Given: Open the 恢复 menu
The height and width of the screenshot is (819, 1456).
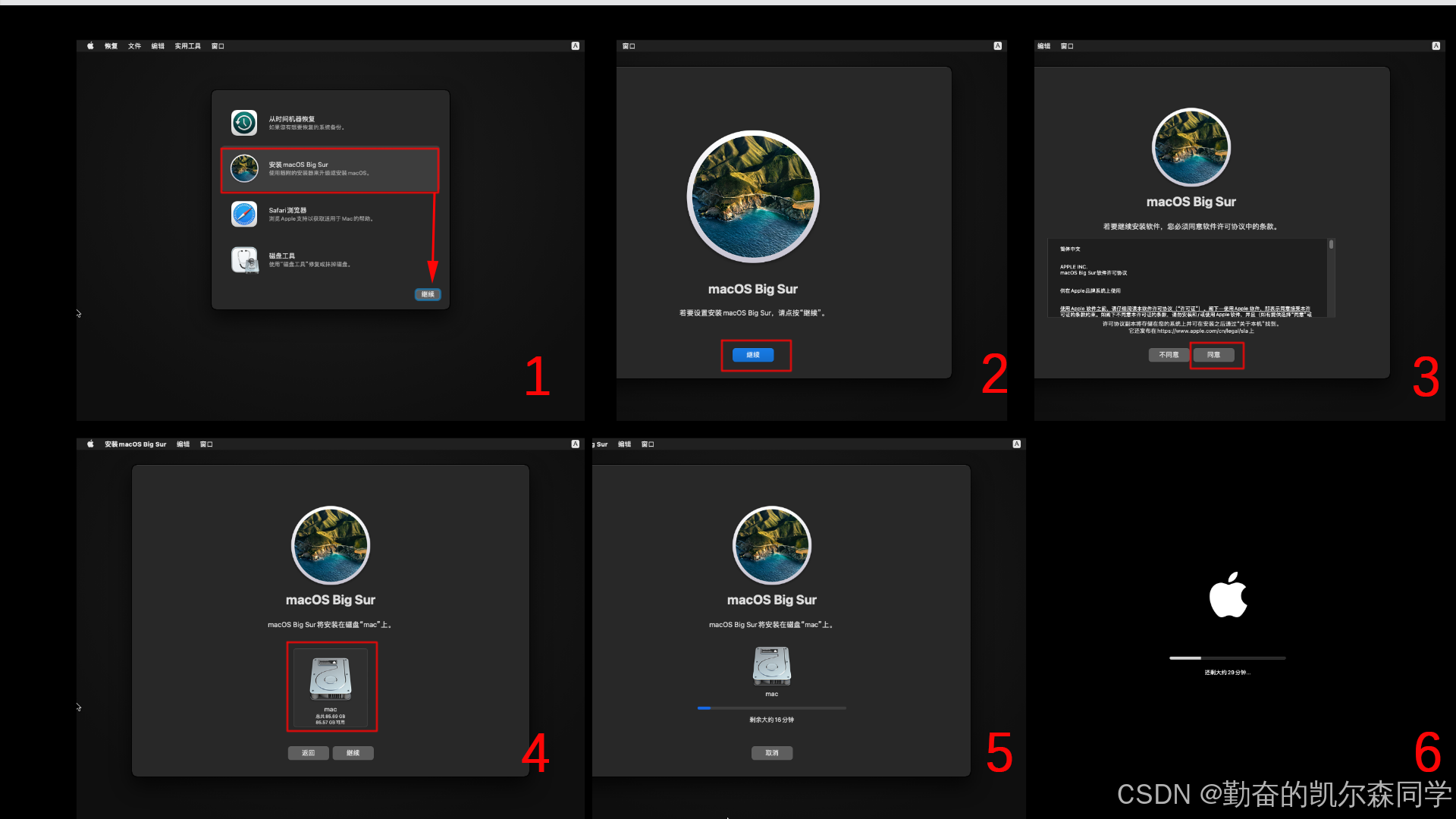Looking at the screenshot, I should 111,46.
